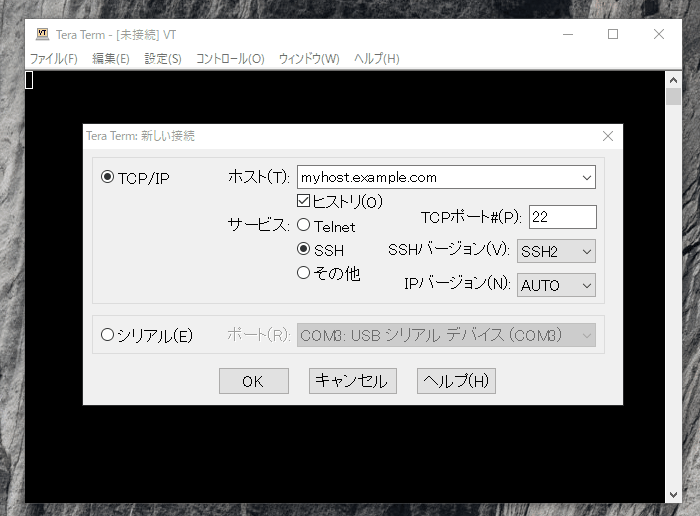The image size is (700, 516).
Task: Select the TCP/IP radio button
Action: point(107,177)
